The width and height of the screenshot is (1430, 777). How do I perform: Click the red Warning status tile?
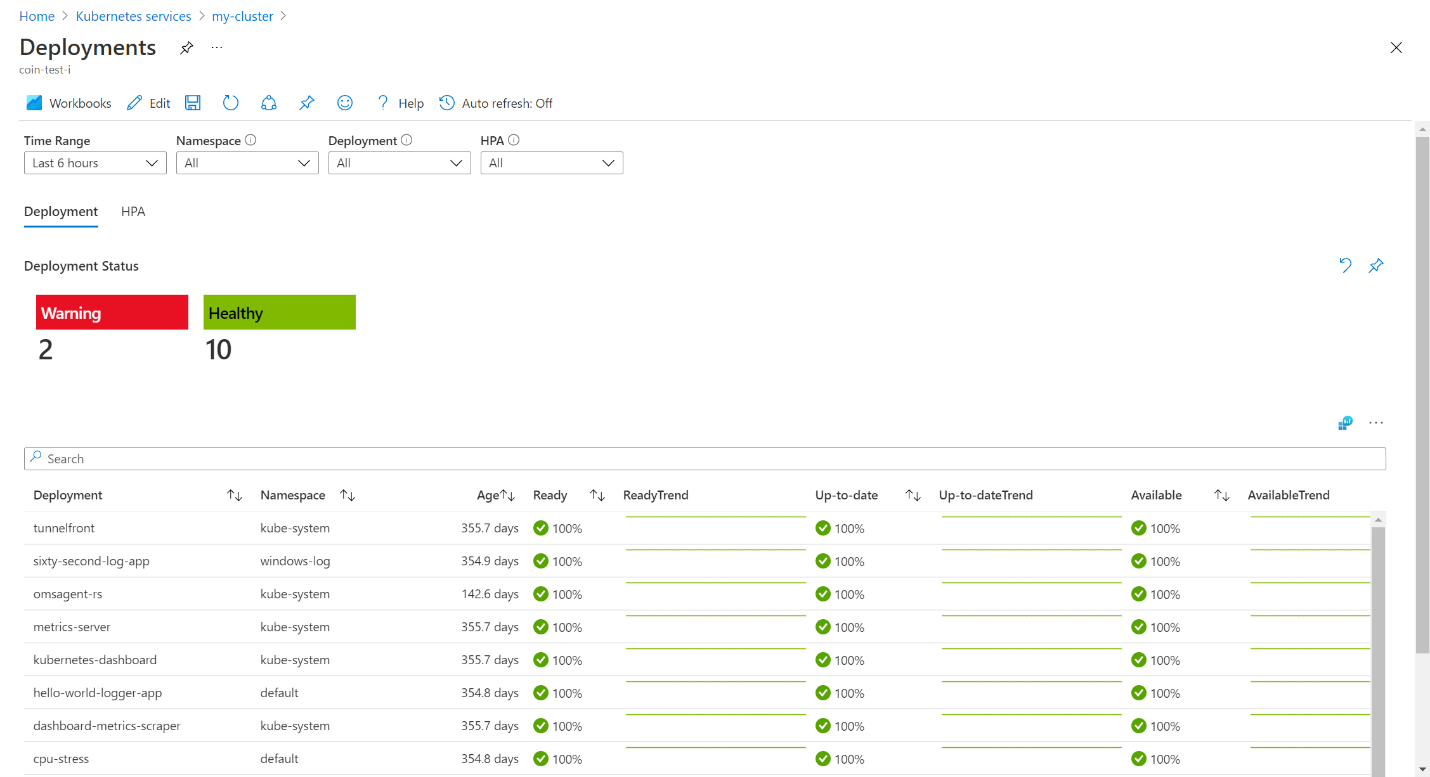click(112, 312)
